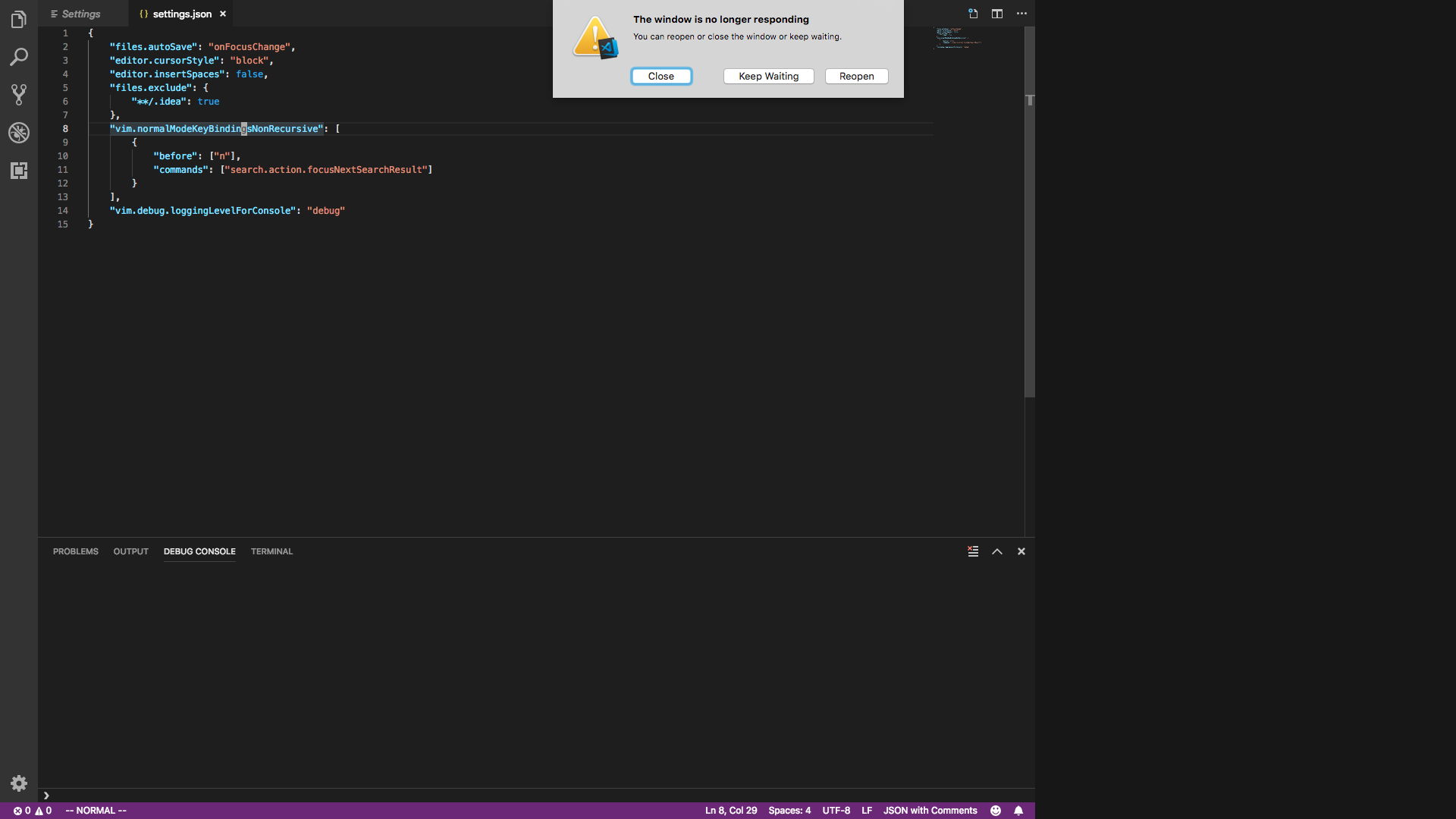Switch to the Problems tab
This screenshot has height=819, width=1456.
(75, 551)
